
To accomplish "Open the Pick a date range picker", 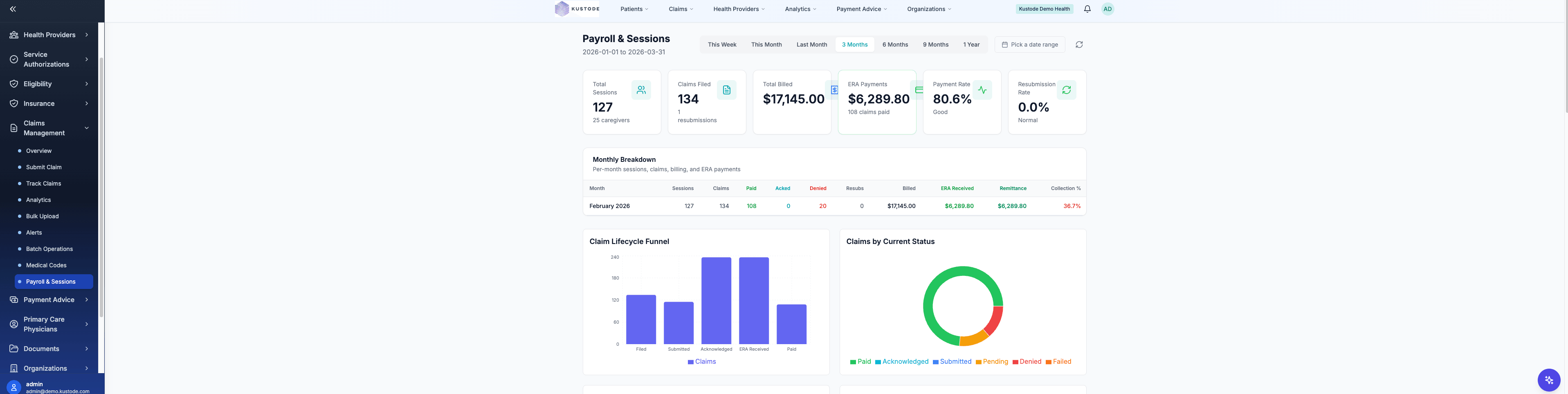I will click(1029, 44).
